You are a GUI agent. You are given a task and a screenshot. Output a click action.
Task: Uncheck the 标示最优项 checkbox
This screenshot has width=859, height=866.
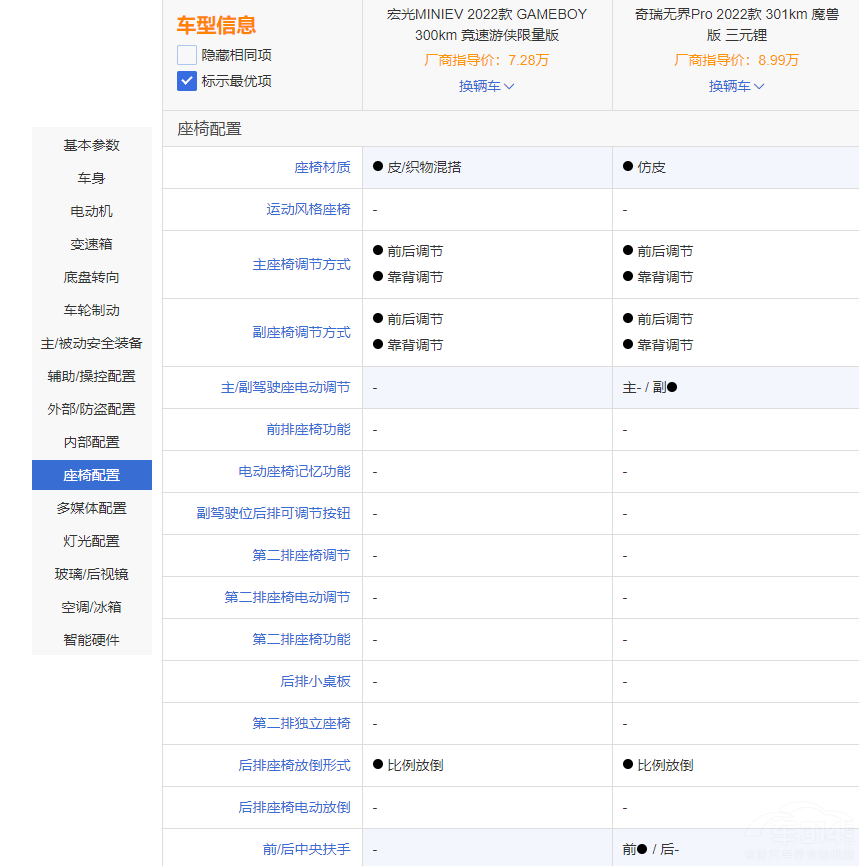pyautogui.click(x=187, y=81)
